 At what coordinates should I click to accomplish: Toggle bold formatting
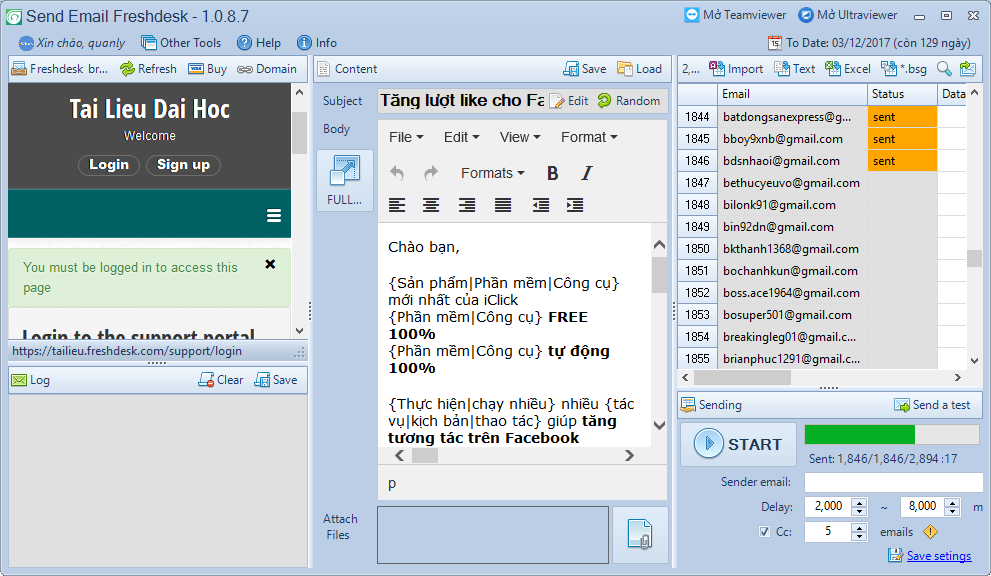click(x=552, y=173)
